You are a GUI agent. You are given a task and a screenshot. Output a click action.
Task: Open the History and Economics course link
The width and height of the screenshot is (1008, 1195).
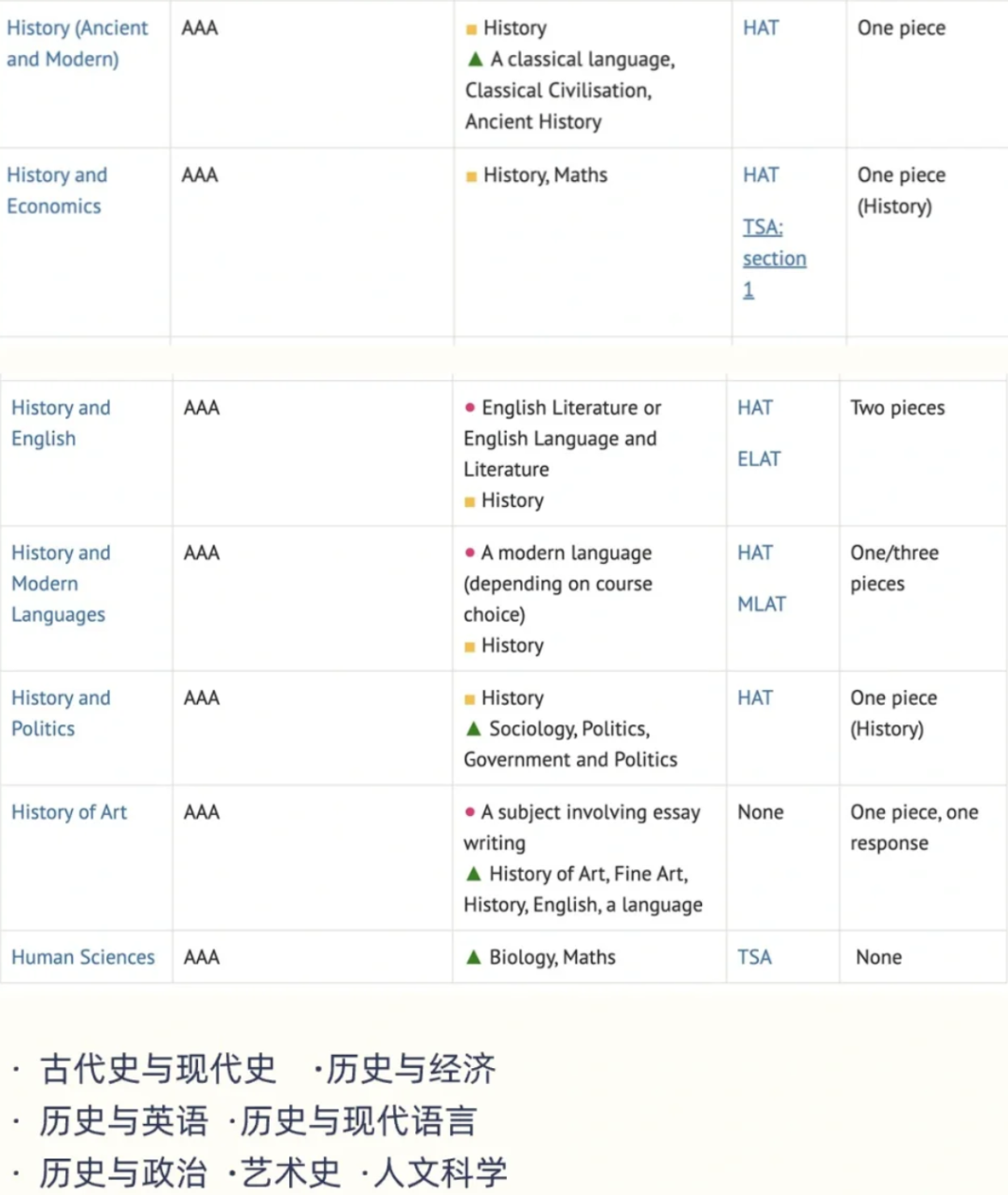(x=57, y=190)
